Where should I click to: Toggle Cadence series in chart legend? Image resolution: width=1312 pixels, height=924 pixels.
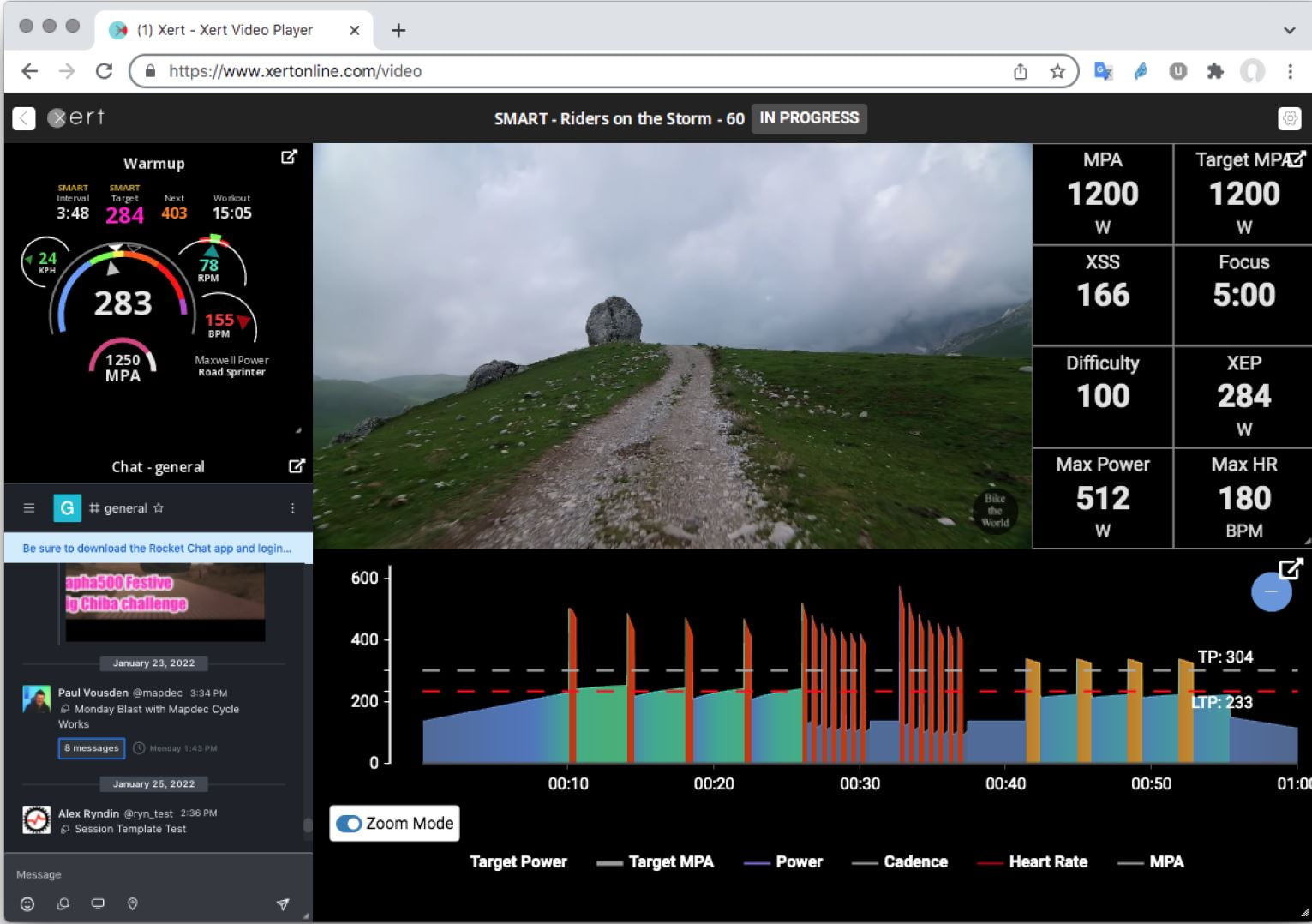[900, 862]
